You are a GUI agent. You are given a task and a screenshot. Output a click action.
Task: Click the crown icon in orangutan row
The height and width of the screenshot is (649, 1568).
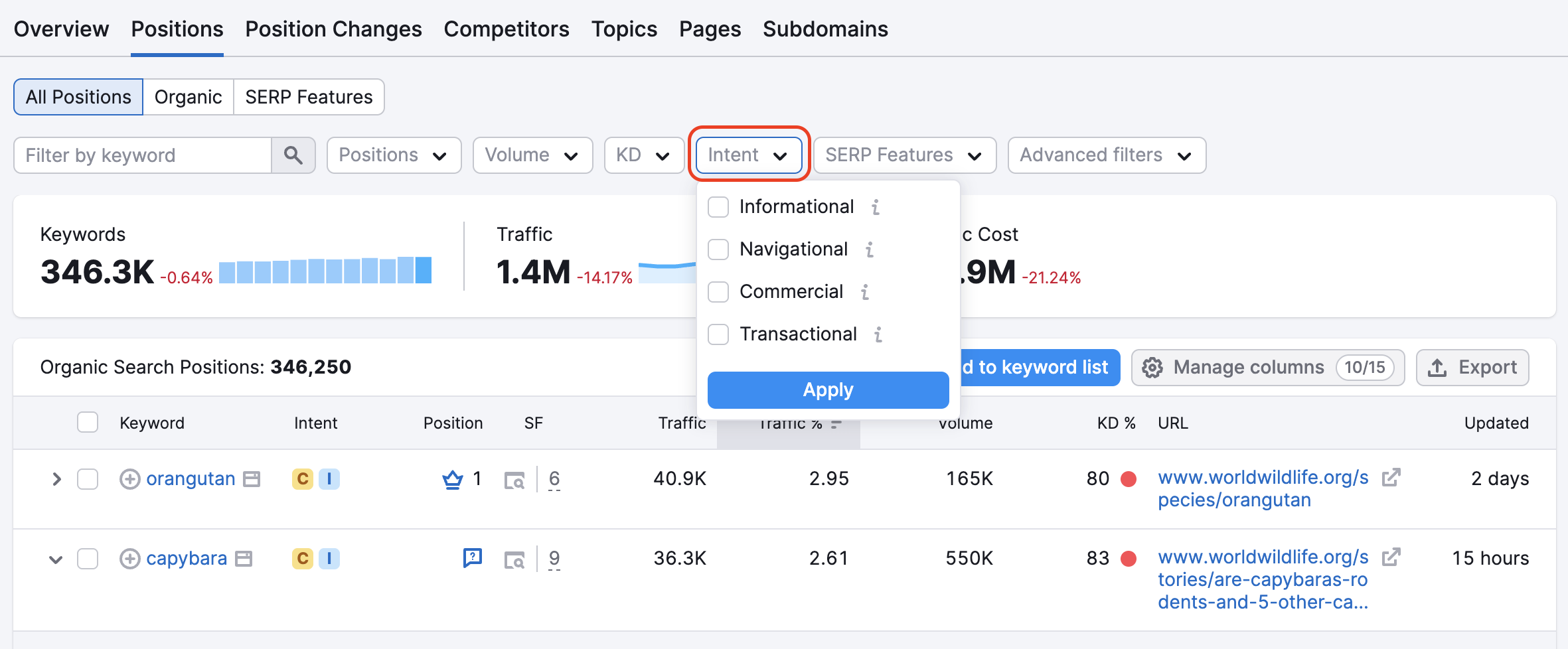(453, 479)
